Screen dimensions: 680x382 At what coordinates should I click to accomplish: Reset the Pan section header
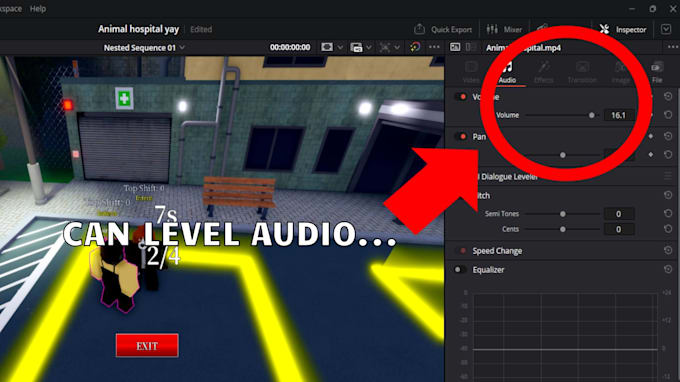[668, 136]
